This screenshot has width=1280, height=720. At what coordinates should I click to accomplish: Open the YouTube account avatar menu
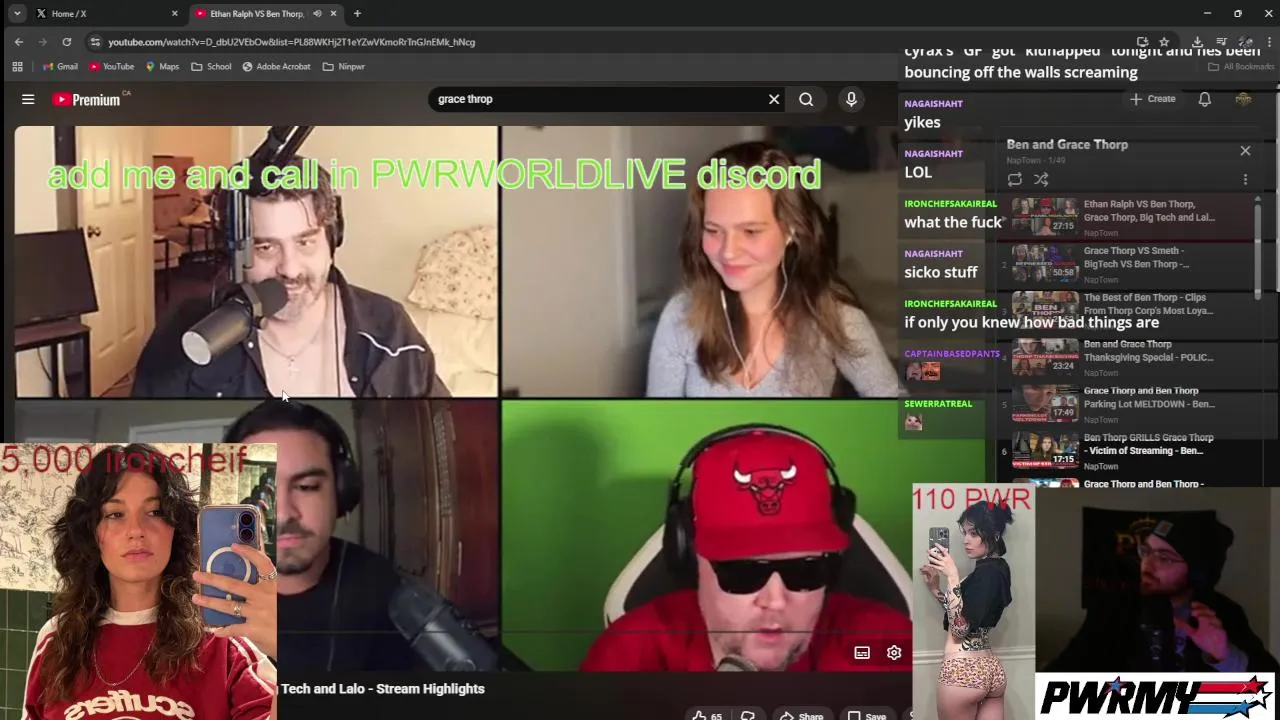click(x=1243, y=99)
